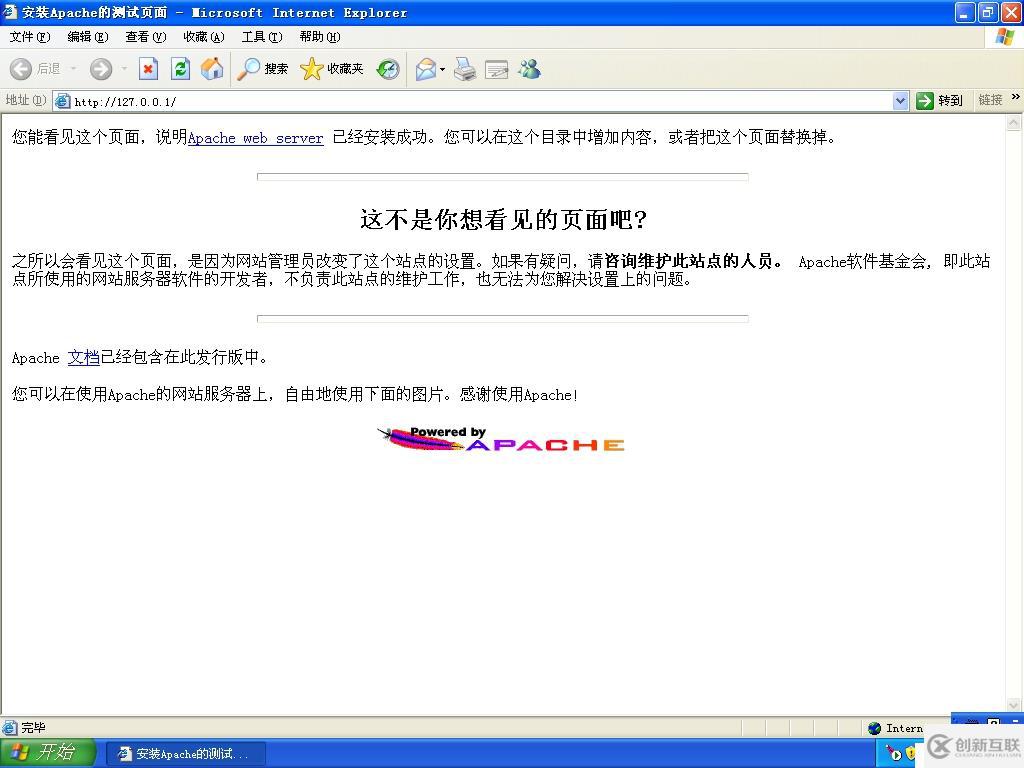Open Search (搜索) magnifier button

[262, 69]
